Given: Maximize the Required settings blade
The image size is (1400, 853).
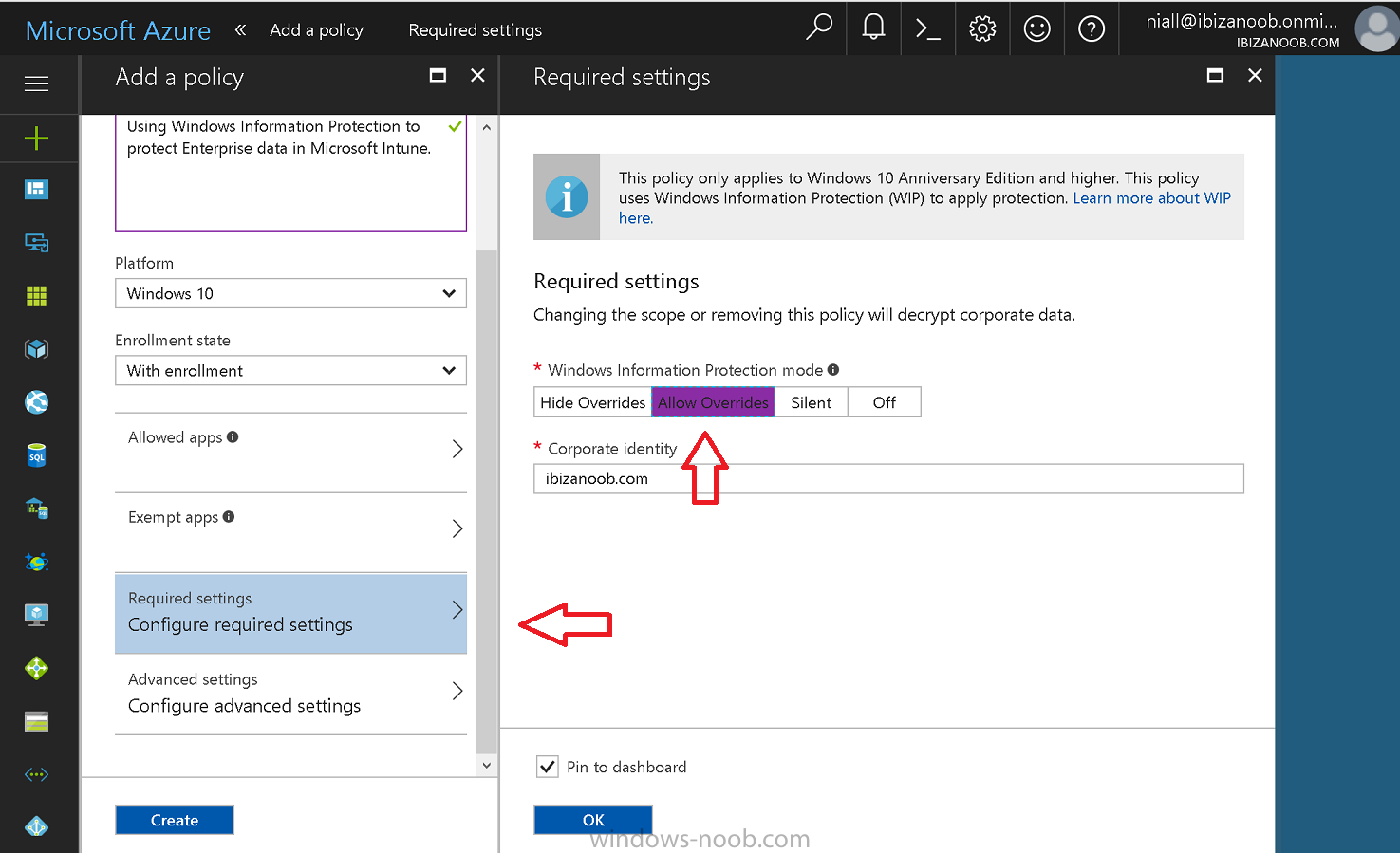Looking at the screenshot, I should (x=1215, y=75).
